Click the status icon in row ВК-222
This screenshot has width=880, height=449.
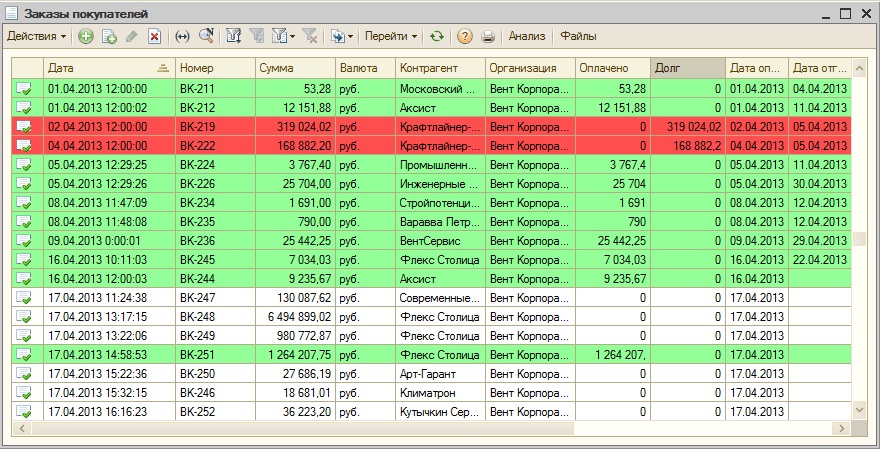point(24,146)
